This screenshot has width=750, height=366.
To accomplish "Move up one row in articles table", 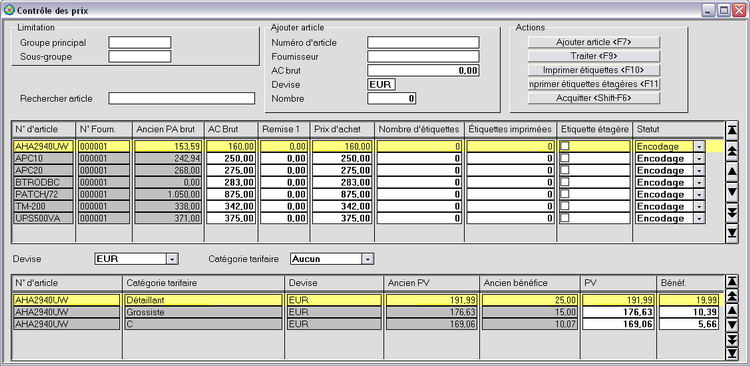I will 732,171.
